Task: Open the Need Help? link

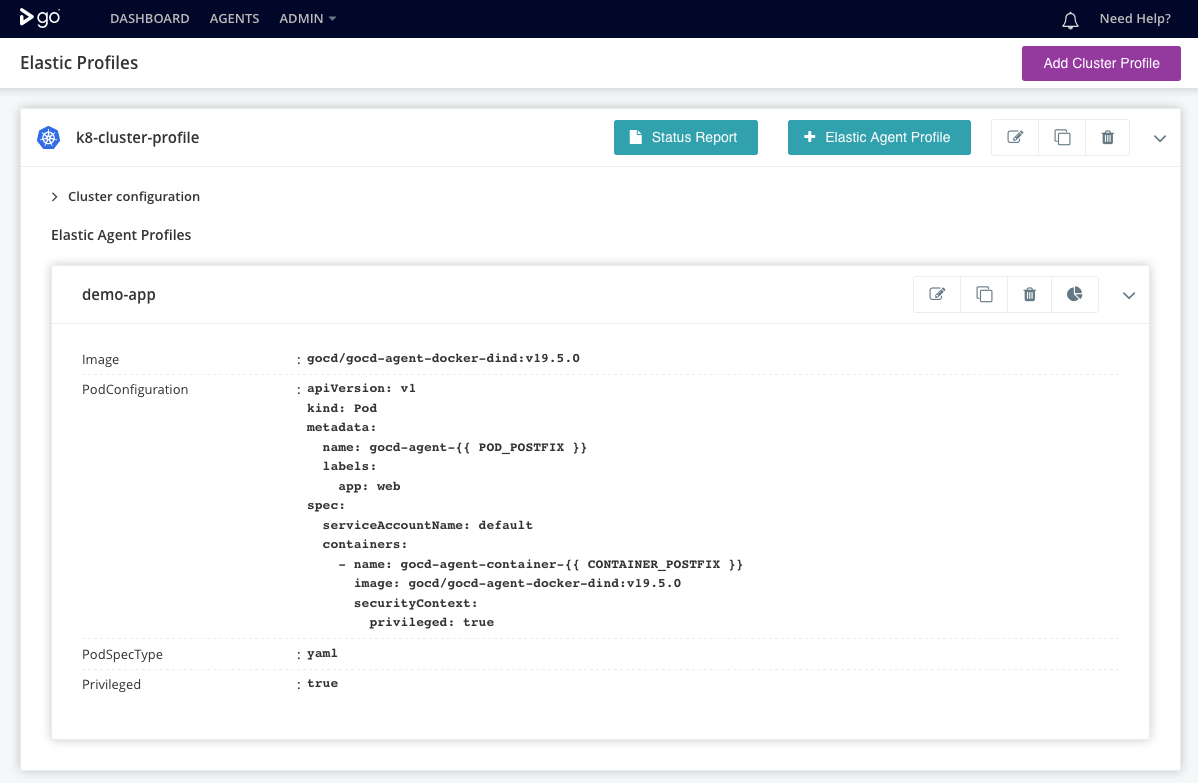Action: [1135, 18]
